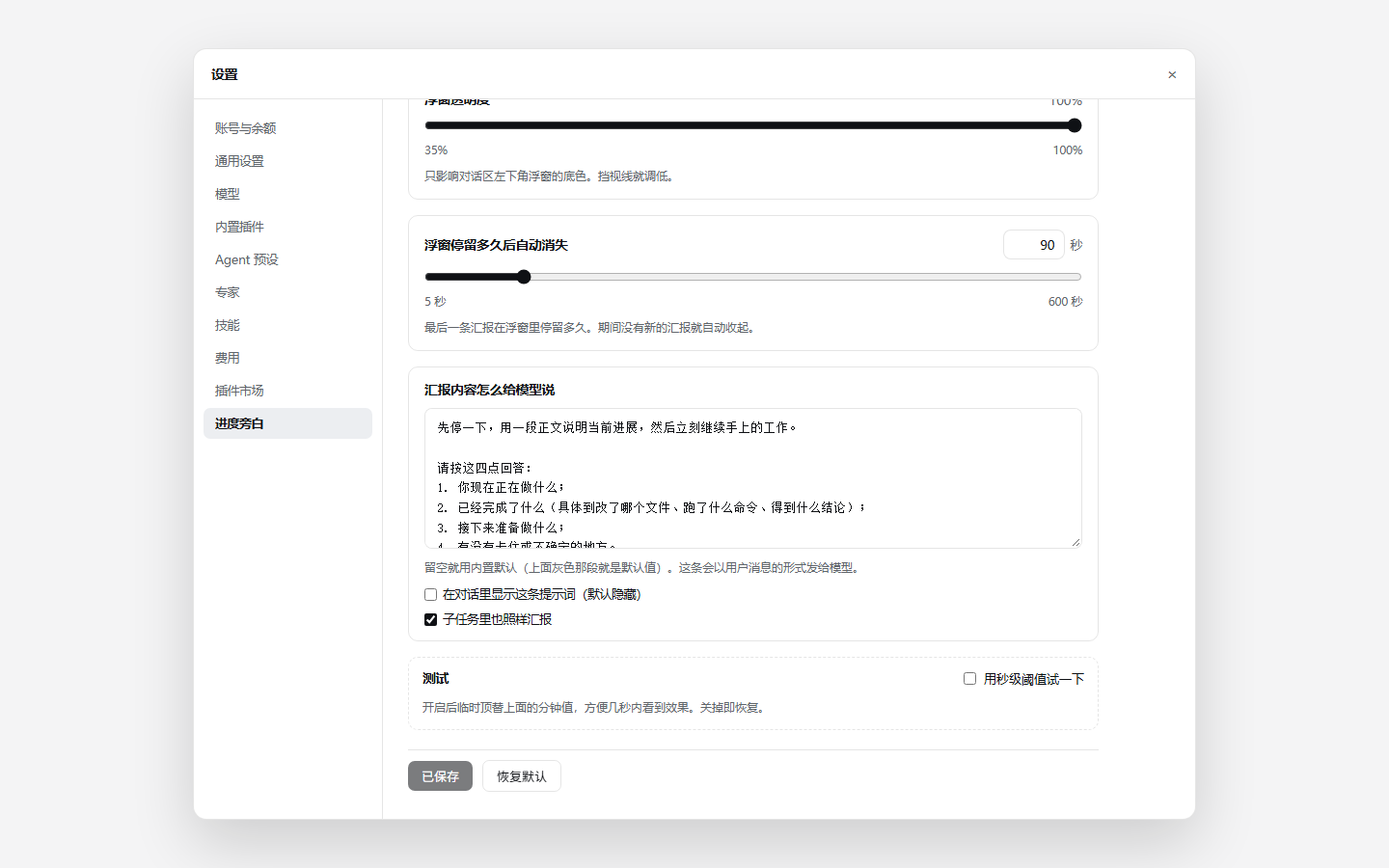Uncheck 子任务里也照样汇报 checkbox

[430, 620]
